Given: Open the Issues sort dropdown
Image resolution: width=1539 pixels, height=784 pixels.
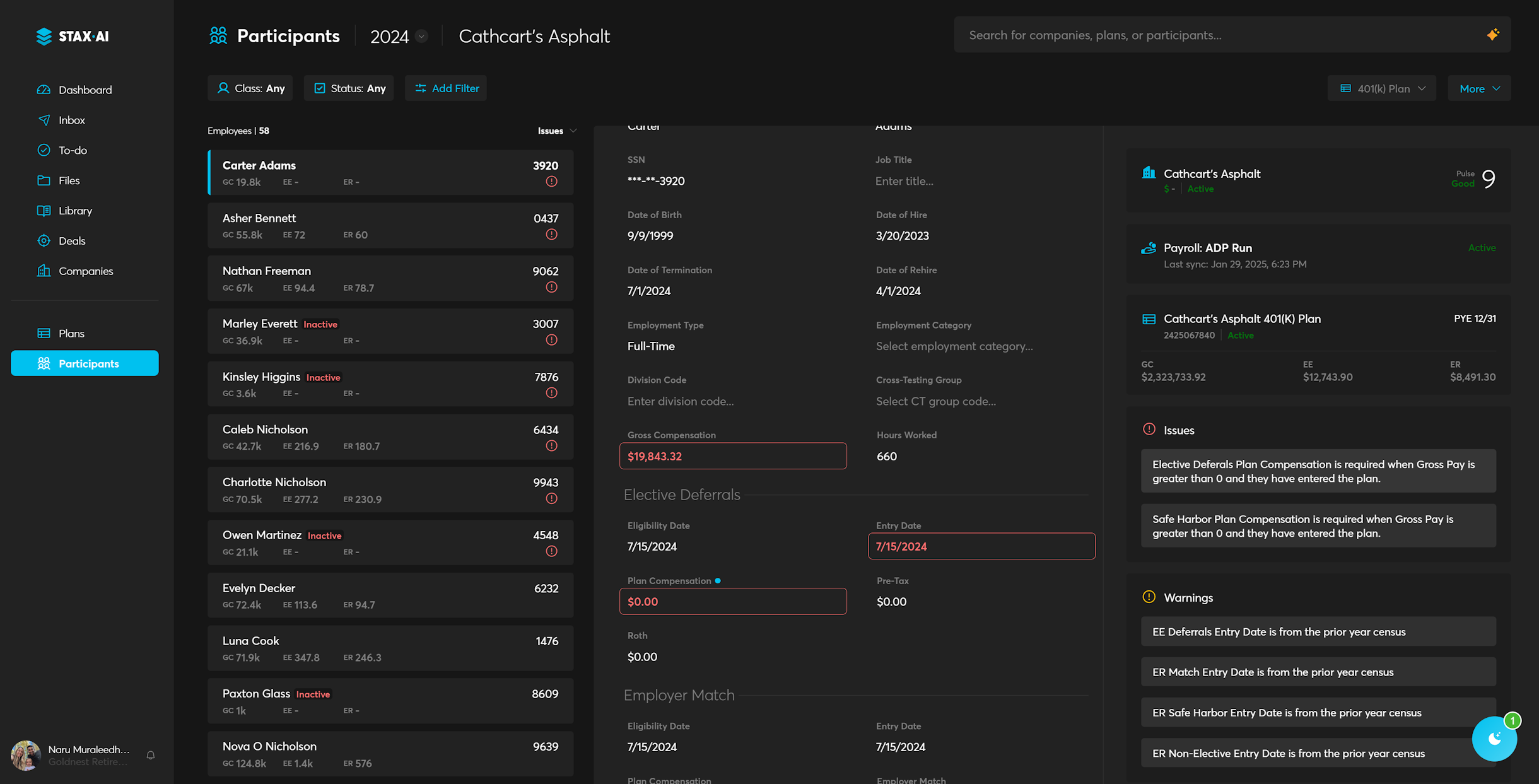Looking at the screenshot, I should [556, 131].
